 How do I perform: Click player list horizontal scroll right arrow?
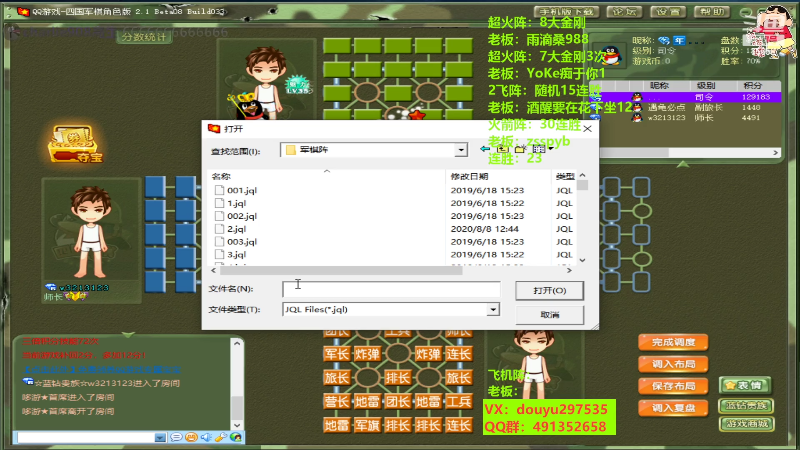(x=776, y=152)
